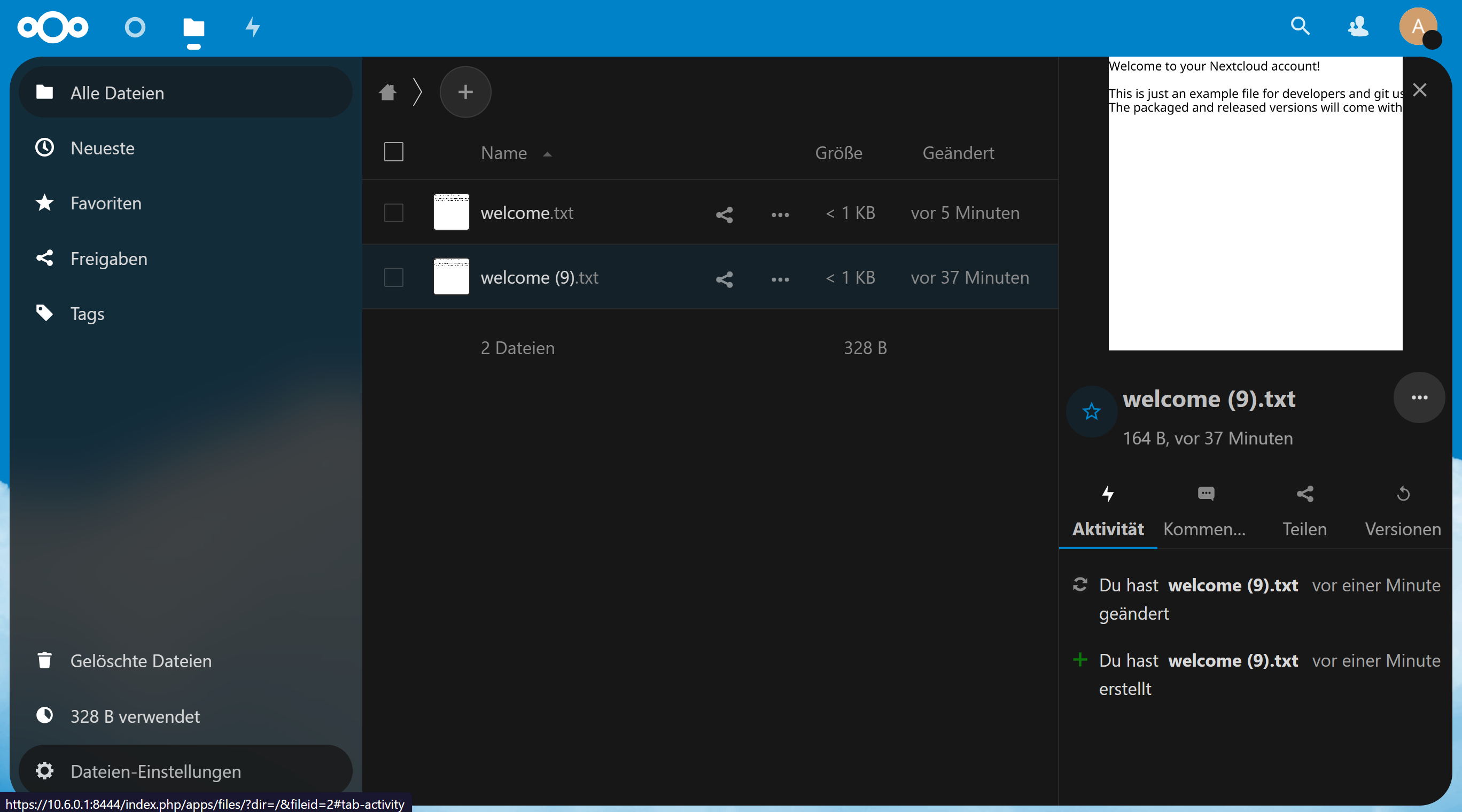Favorite welcome (9).txt with star icon
Screen dimensions: 1462x812
1091,411
